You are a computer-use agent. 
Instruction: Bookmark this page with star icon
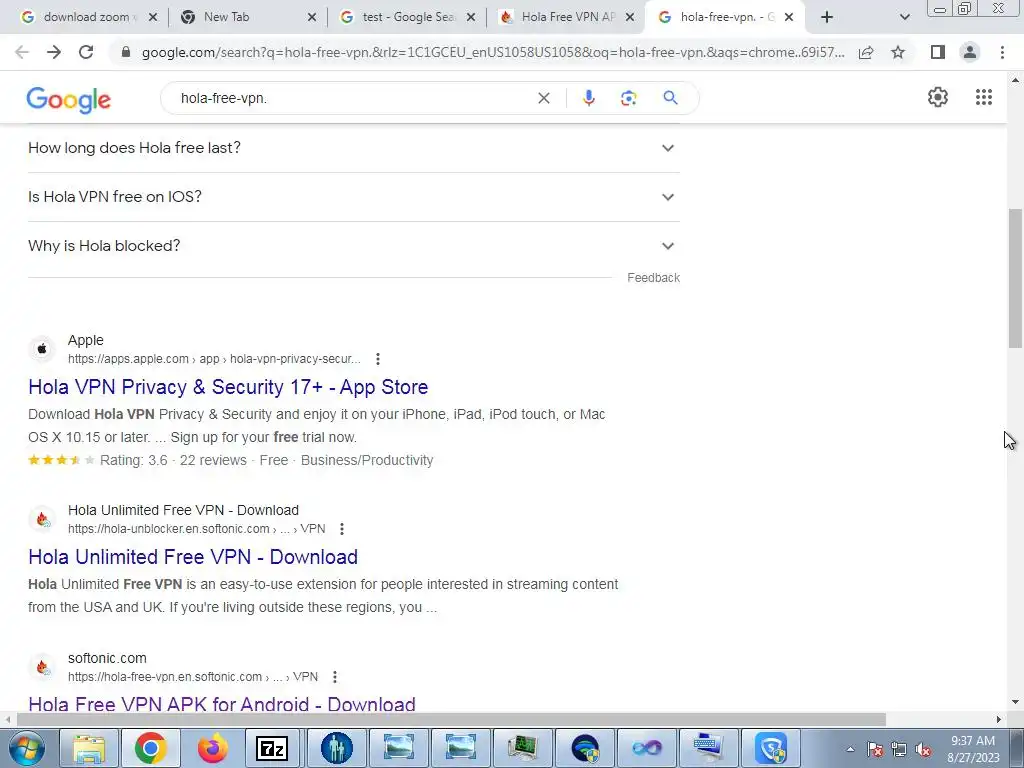(x=898, y=52)
